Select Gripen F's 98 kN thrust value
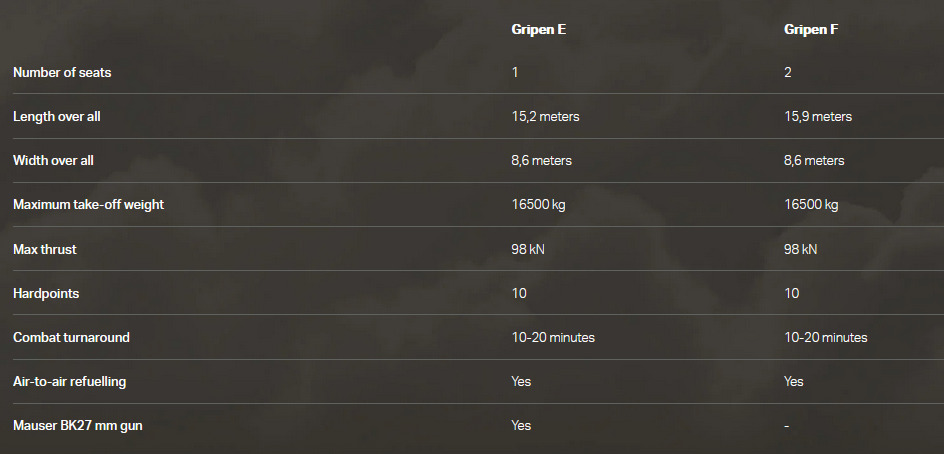 (801, 249)
